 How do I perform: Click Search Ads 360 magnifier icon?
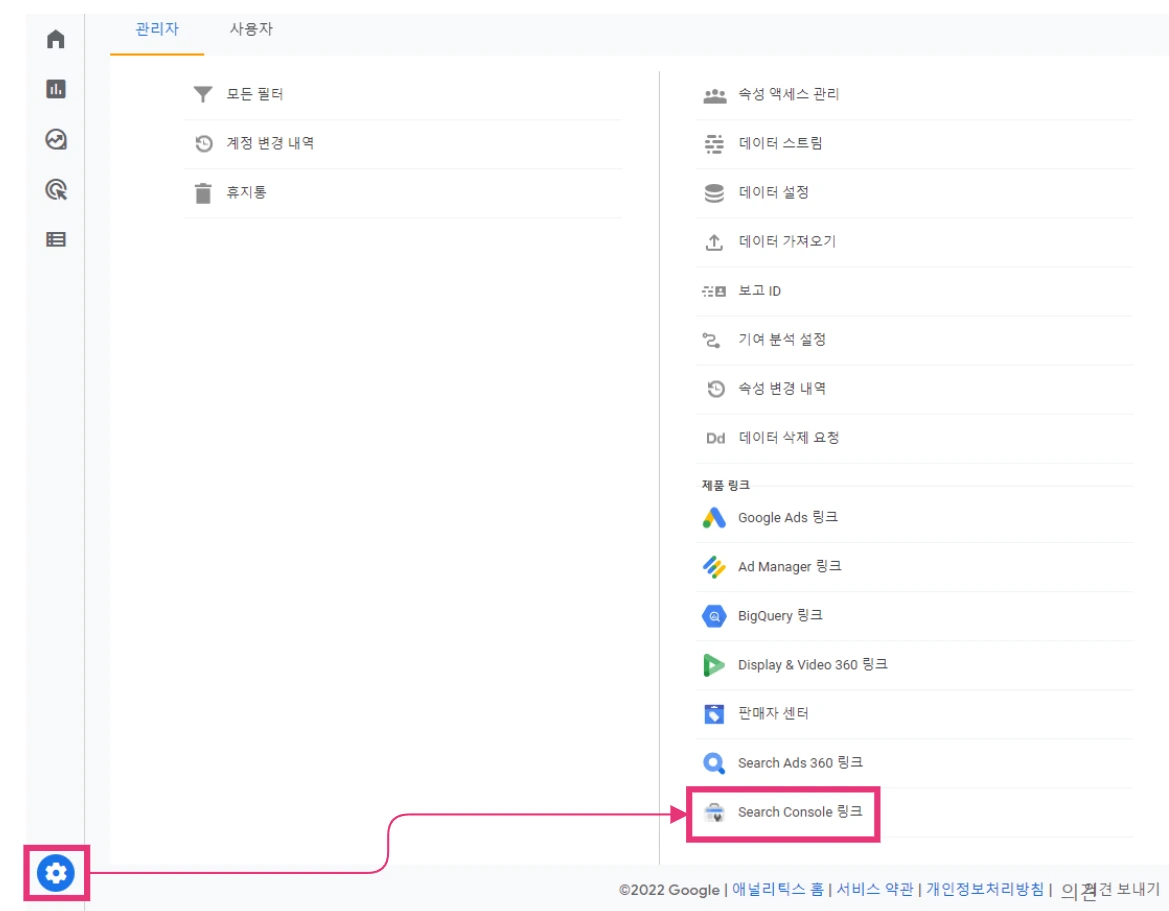(714, 763)
